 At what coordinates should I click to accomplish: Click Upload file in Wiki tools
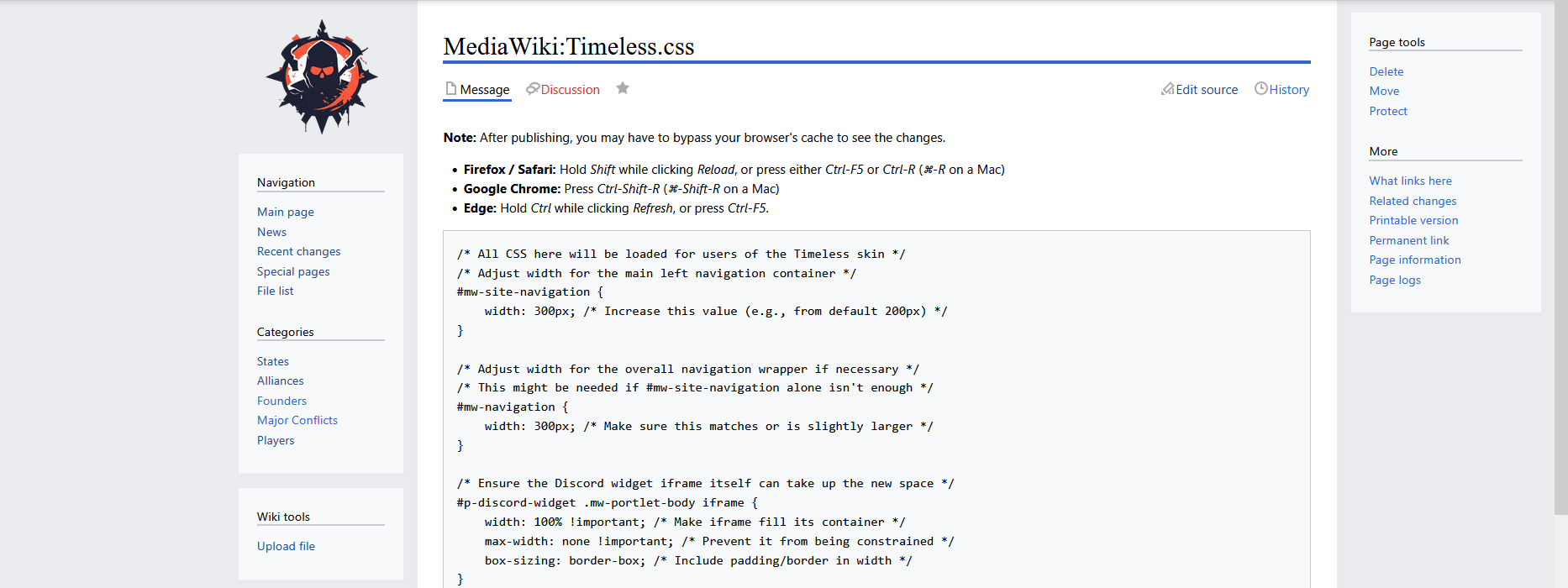[x=286, y=546]
